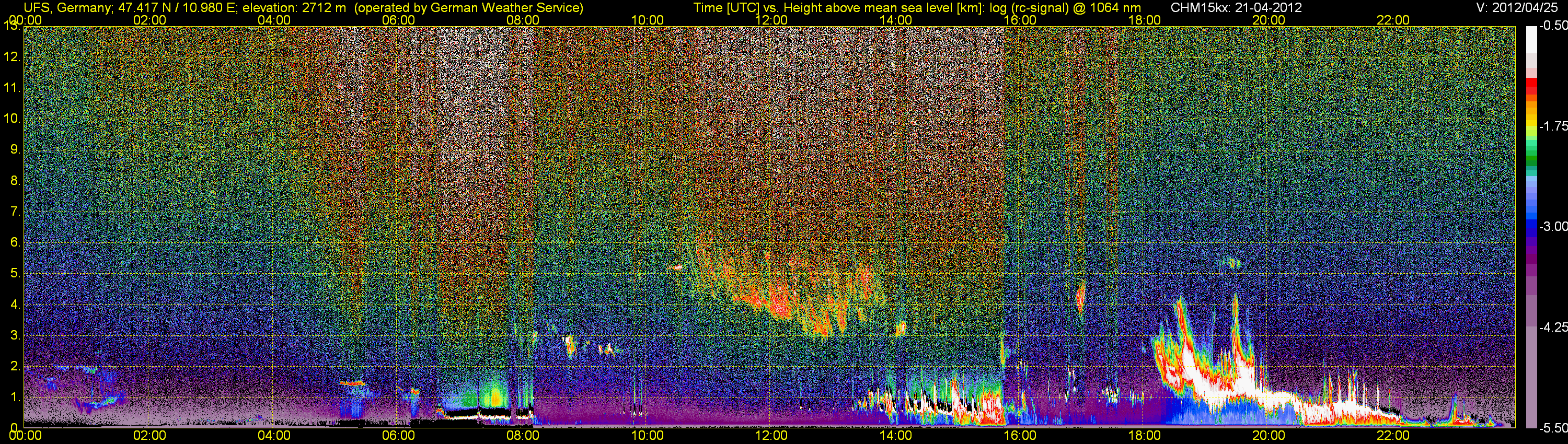Click the 6 km height axis label
The width and height of the screenshot is (1568, 444).
(16, 243)
